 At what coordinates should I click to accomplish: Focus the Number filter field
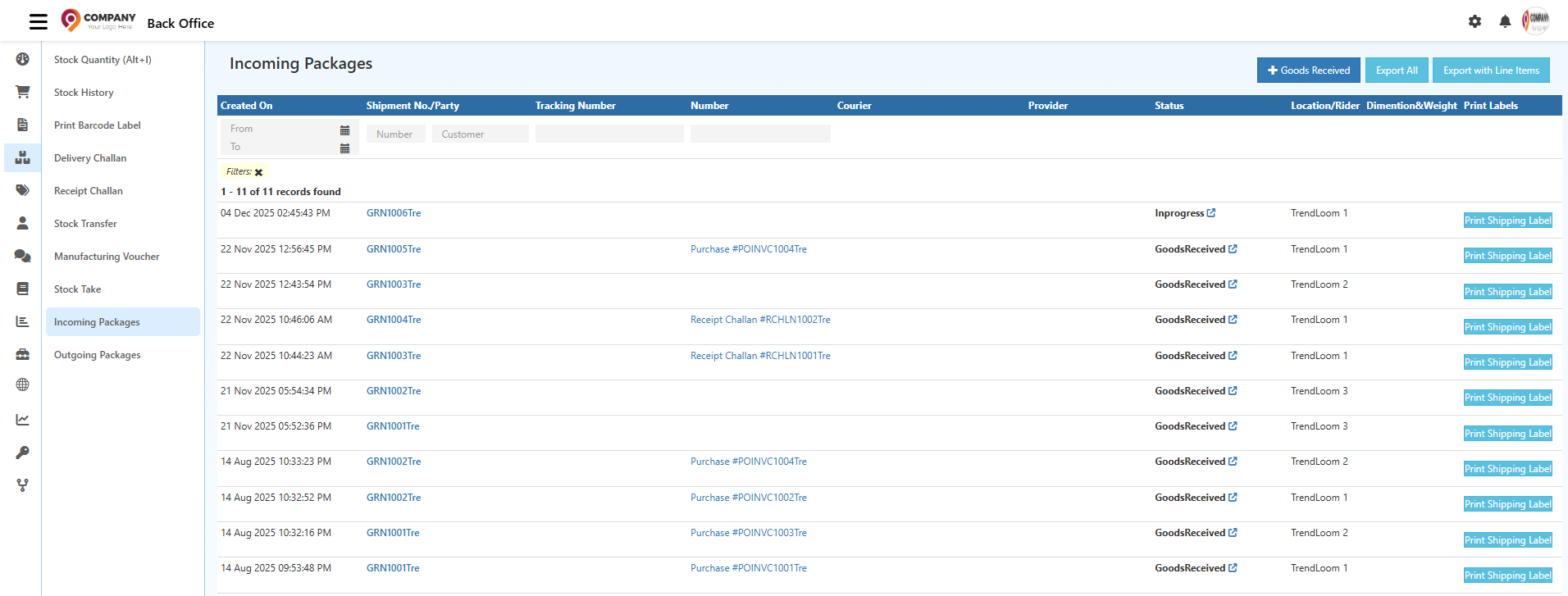click(395, 134)
